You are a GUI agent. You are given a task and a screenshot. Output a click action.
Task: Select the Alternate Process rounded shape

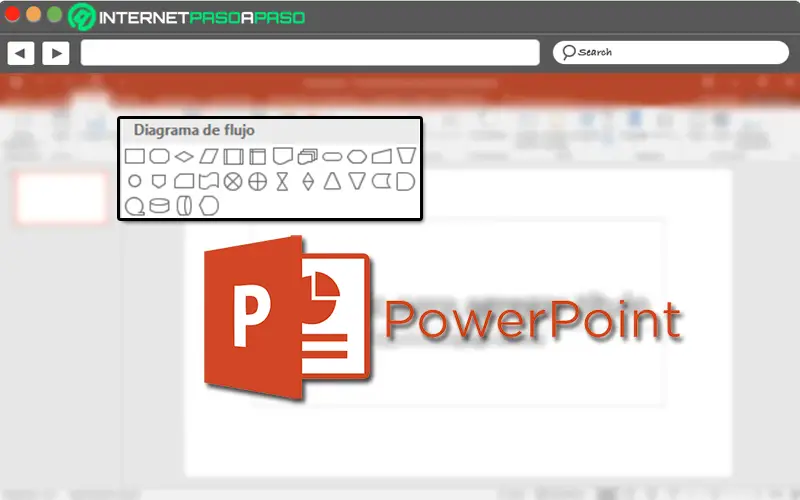point(159,156)
